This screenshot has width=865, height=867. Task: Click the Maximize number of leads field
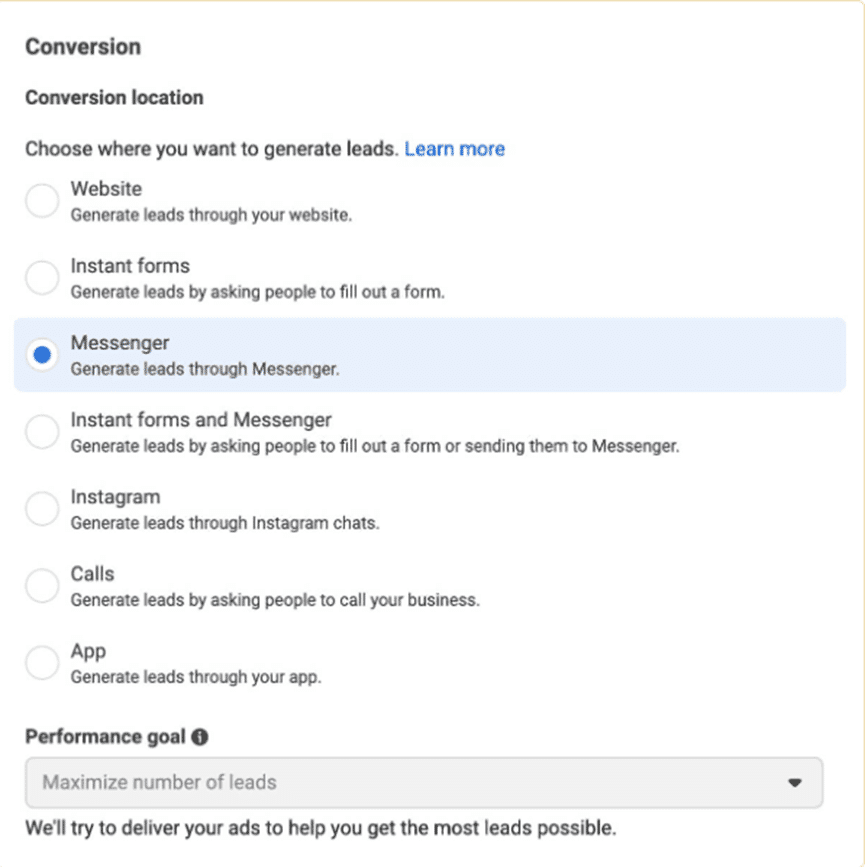pos(400,782)
